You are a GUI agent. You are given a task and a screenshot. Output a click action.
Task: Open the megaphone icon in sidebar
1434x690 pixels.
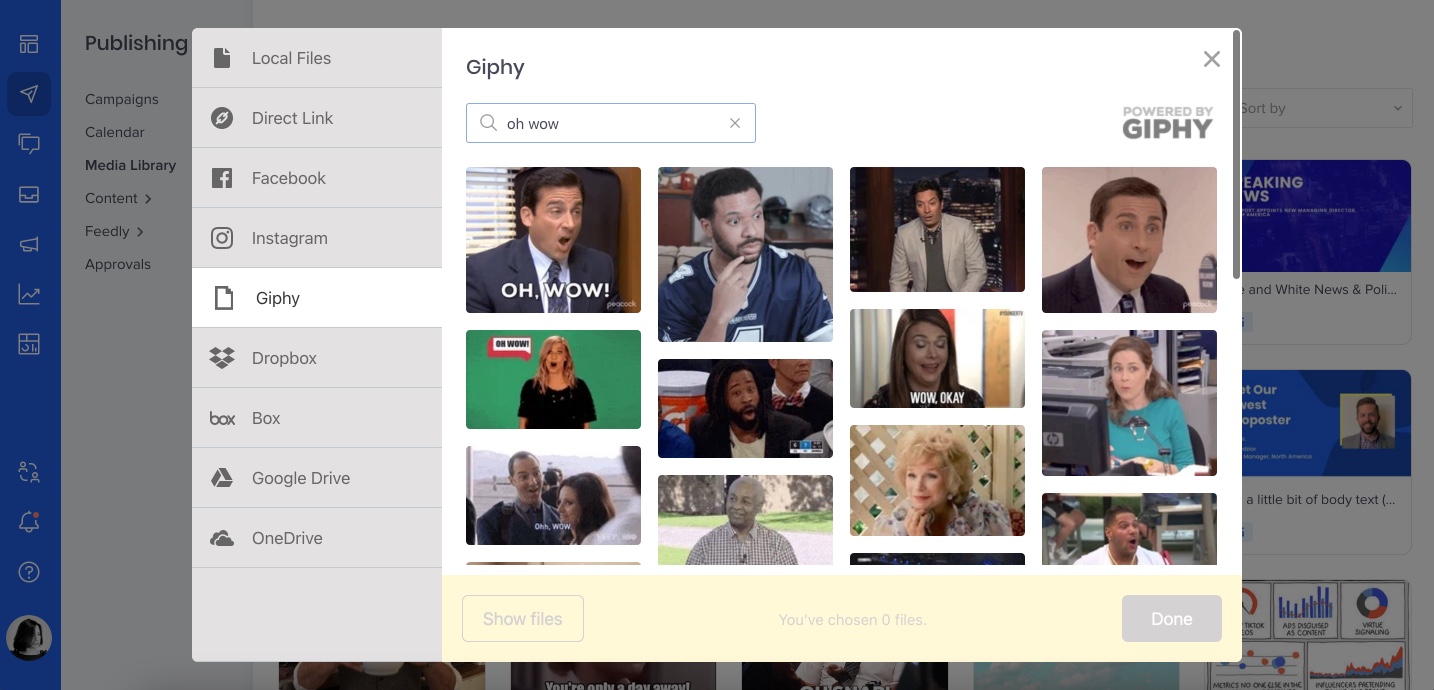pos(29,244)
